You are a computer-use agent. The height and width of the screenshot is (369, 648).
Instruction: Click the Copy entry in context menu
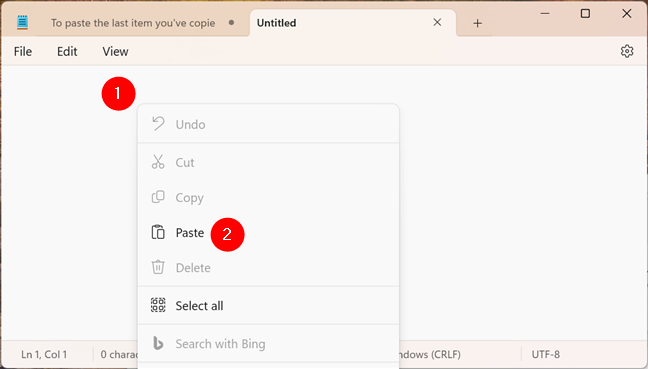click(x=268, y=198)
